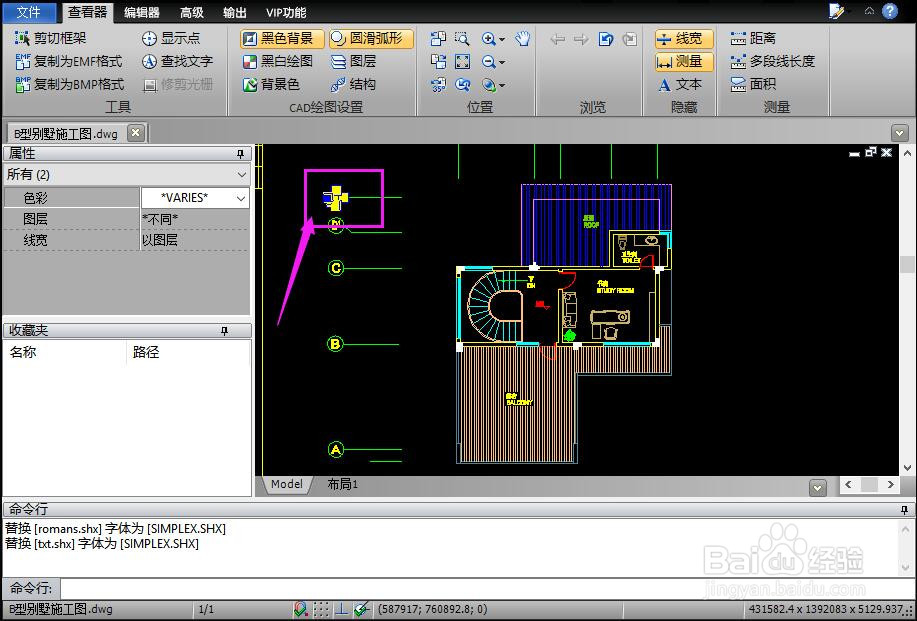
Task: Open the VIP功能 ribbon tab
Action: tap(286, 12)
